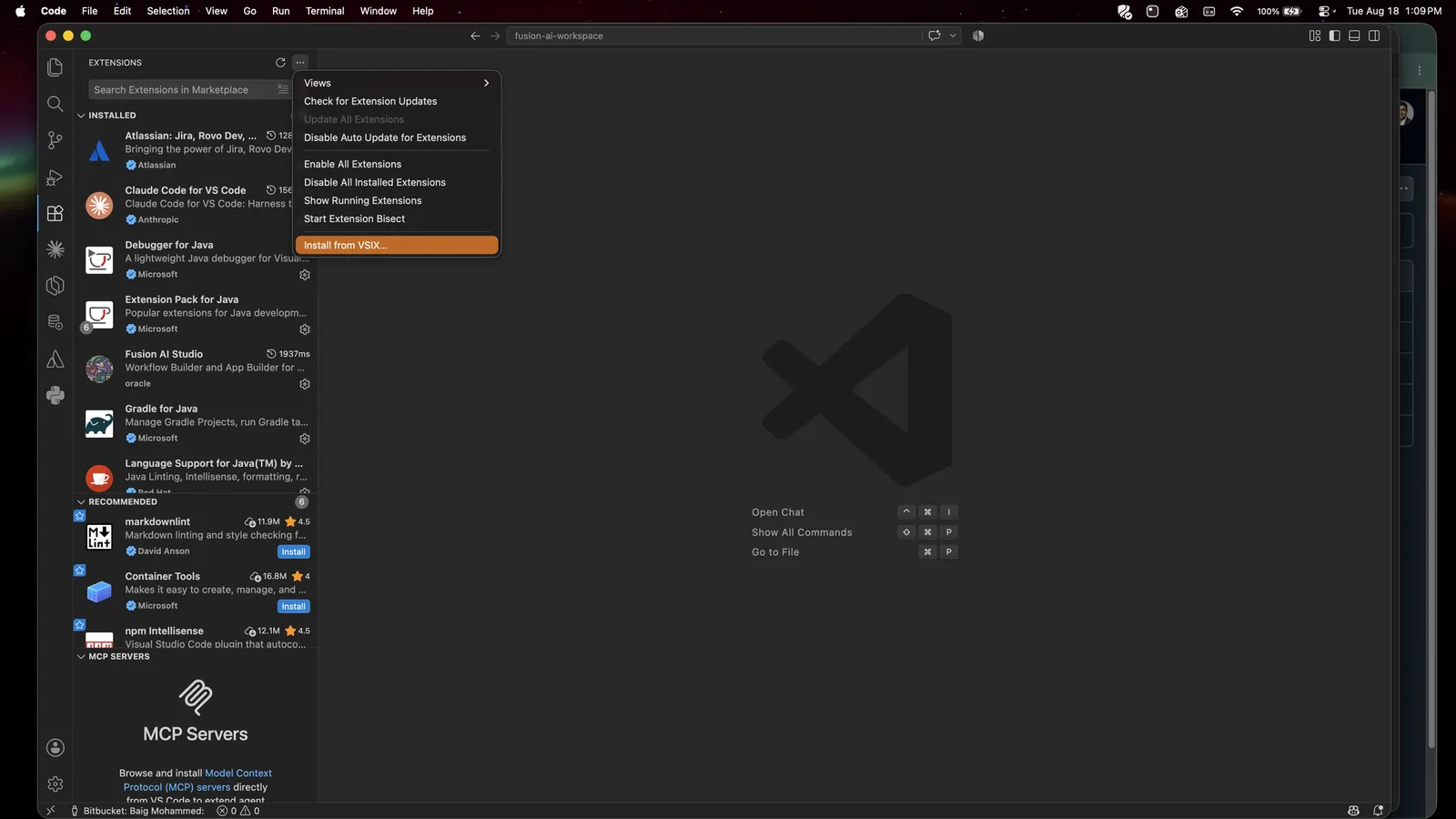This screenshot has height=819, width=1456.
Task: Open the Wi-Fi icon in macOS menu bar
Action: 1237,11
